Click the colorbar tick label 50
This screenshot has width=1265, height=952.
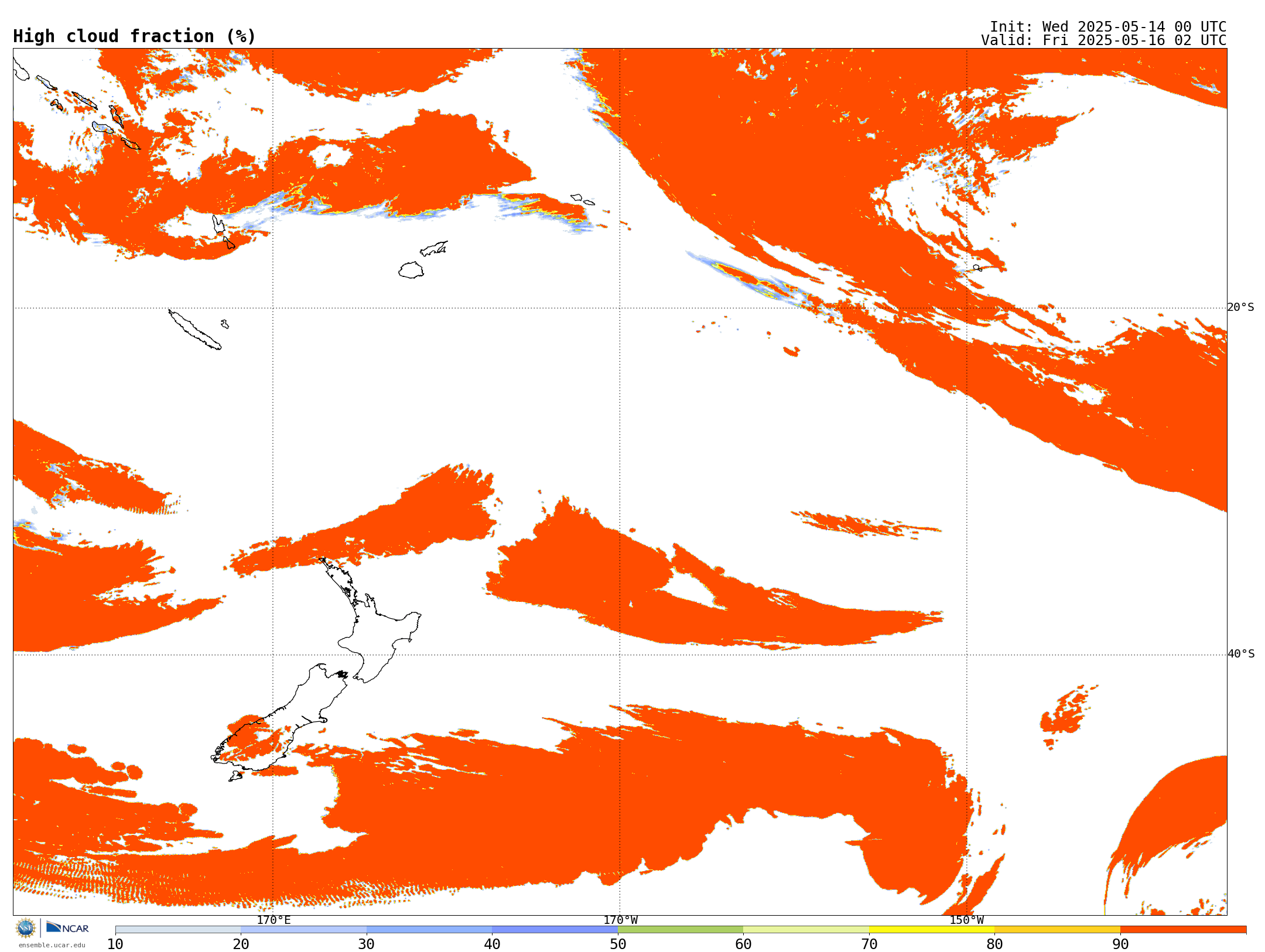coord(618,944)
